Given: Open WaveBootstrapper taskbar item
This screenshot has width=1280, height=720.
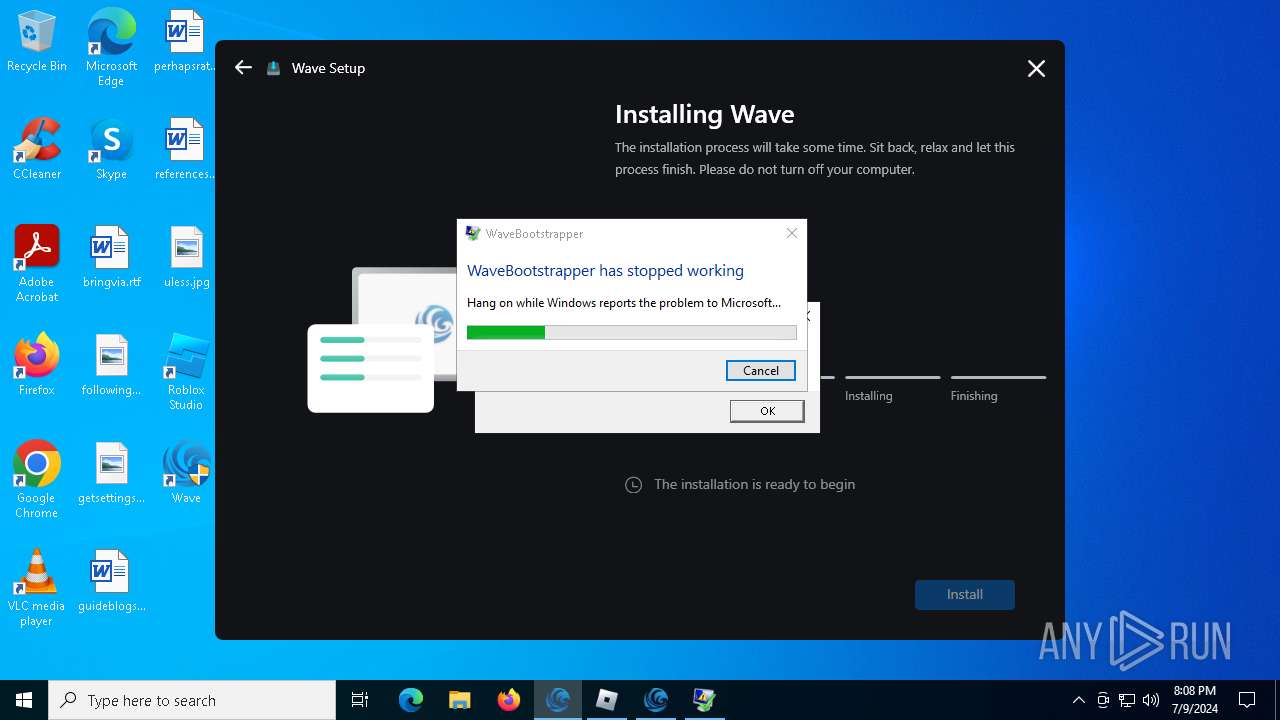Looking at the screenshot, I should (705, 700).
